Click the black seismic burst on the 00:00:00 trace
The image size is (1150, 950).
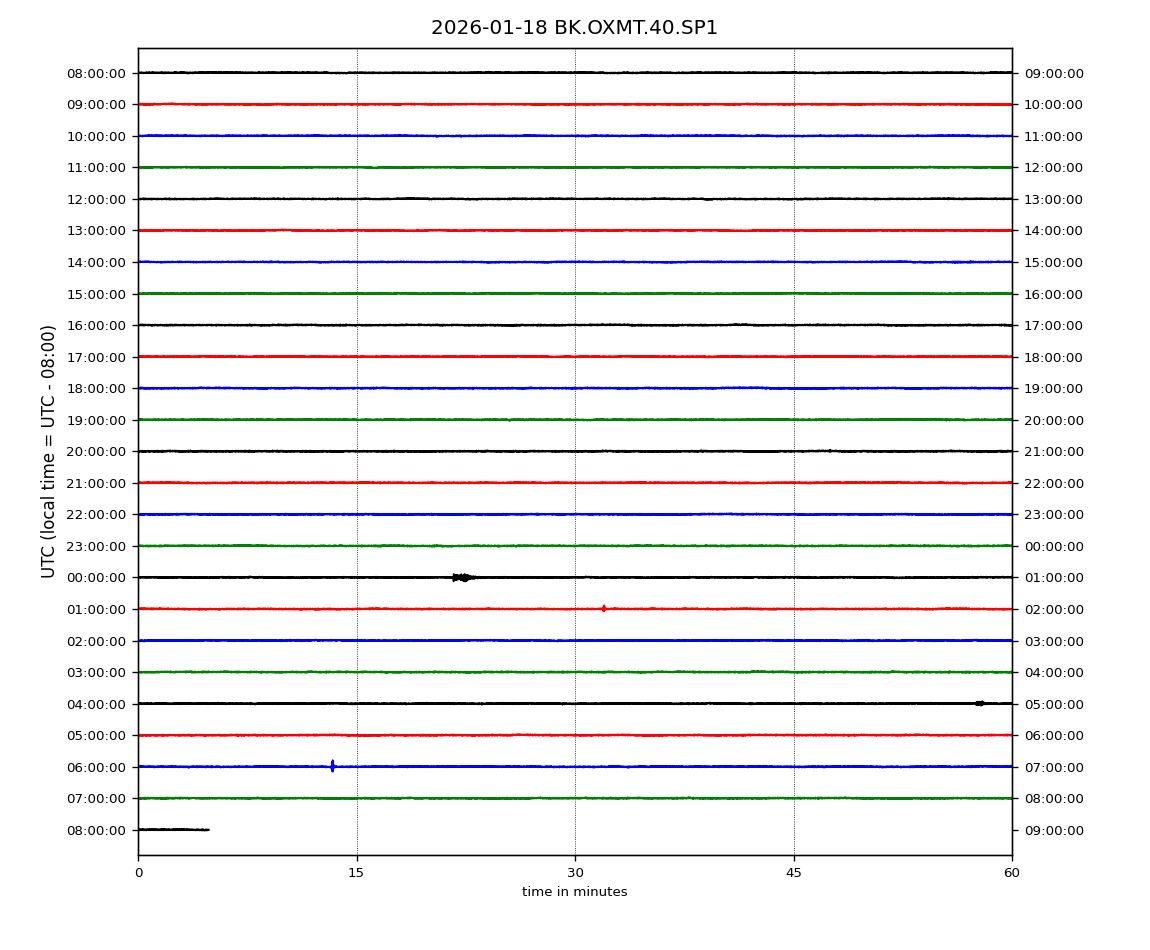click(x=462, y=577)
